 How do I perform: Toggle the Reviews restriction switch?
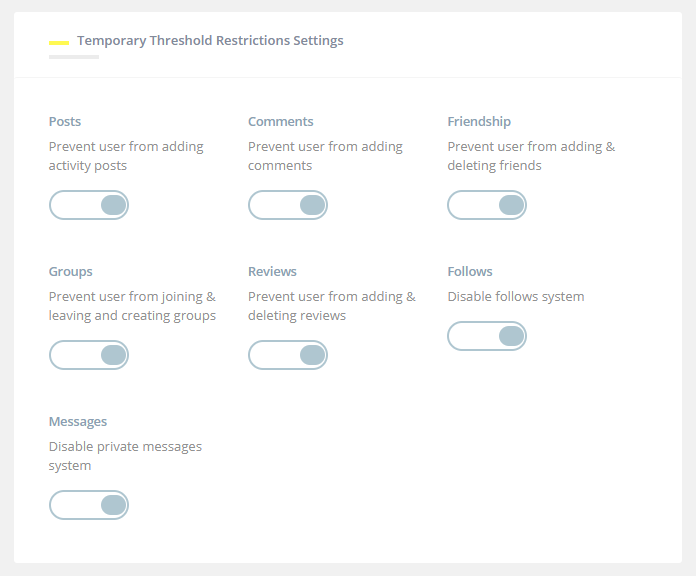click(x=288, y=355)
